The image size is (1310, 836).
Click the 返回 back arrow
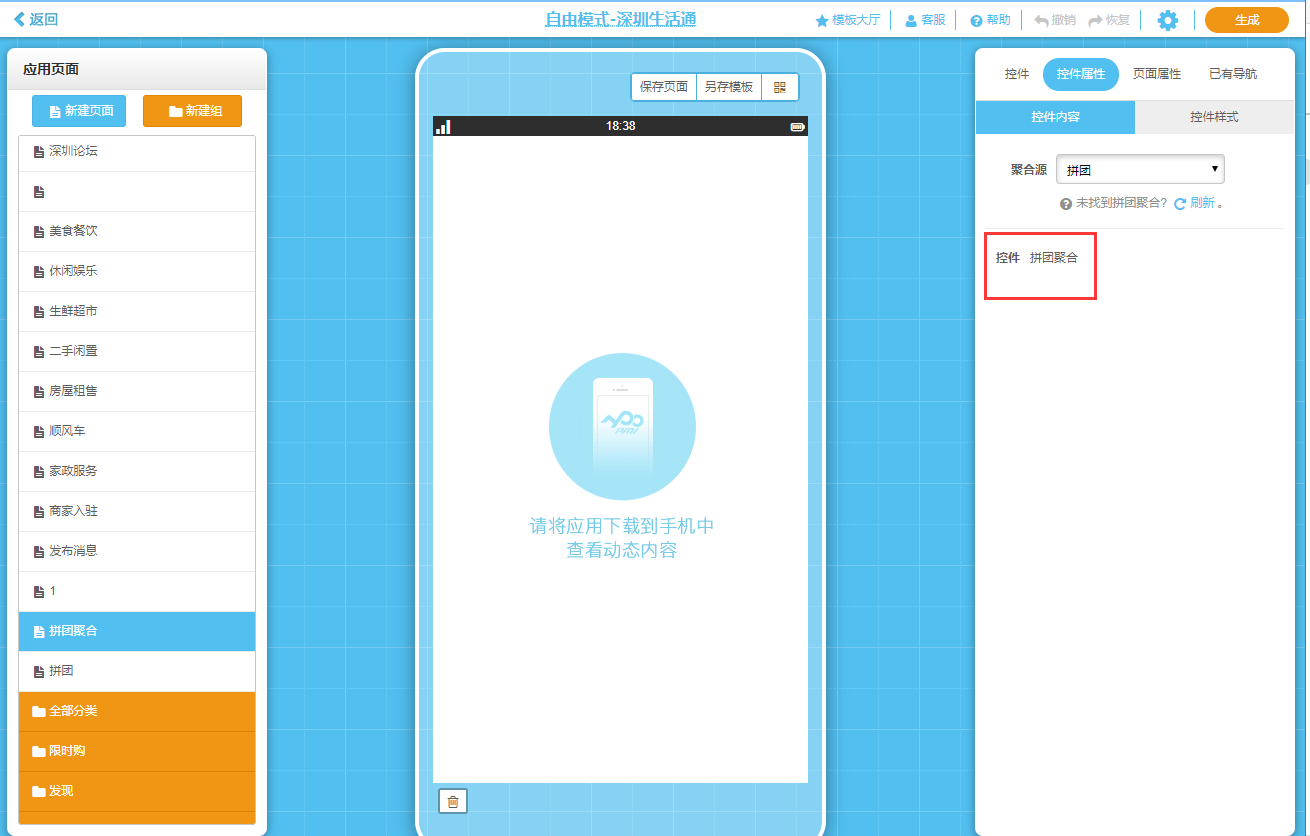36,19
